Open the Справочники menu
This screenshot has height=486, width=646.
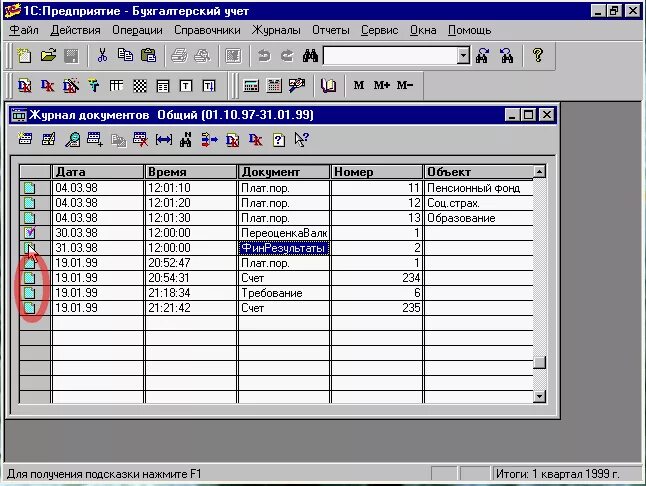pyautogui.click(x=207, y=30)
